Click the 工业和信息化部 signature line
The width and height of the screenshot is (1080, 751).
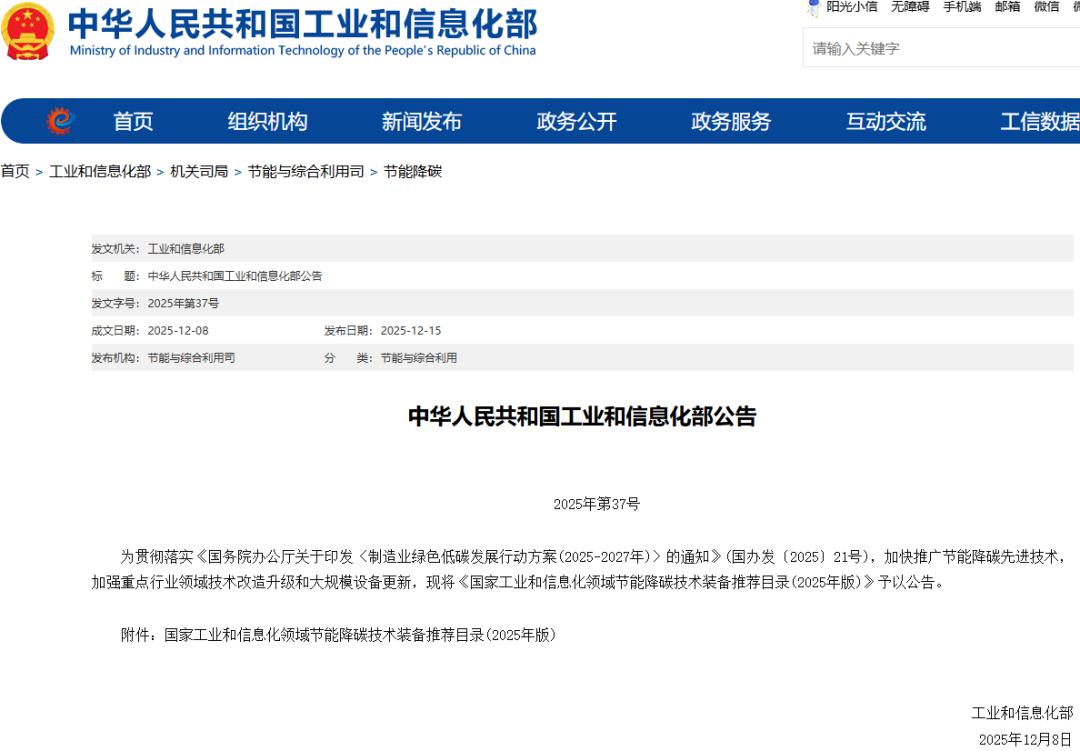[1022, 712]
